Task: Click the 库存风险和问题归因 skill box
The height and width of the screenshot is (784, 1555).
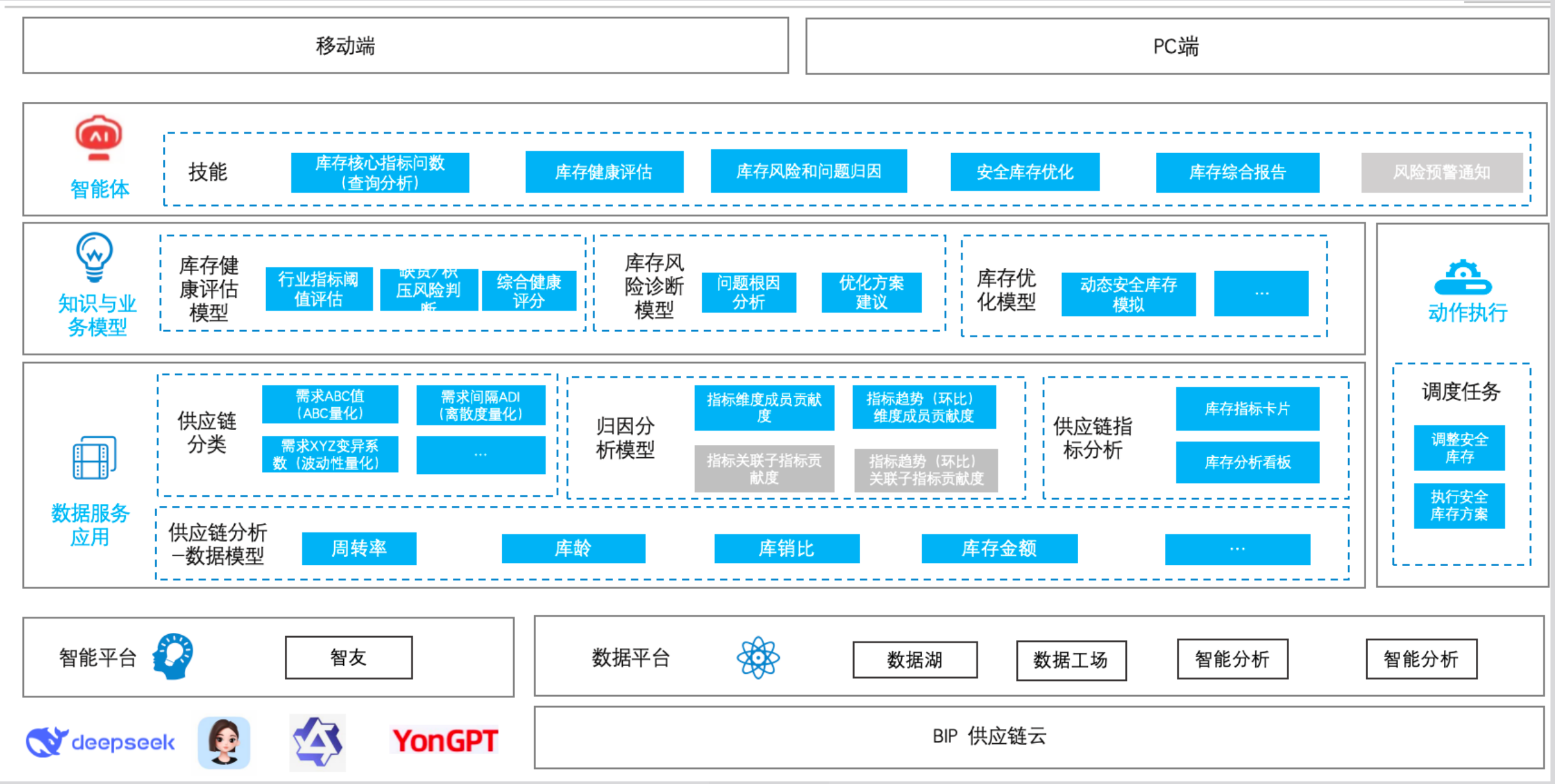Action: coord(808,171)
